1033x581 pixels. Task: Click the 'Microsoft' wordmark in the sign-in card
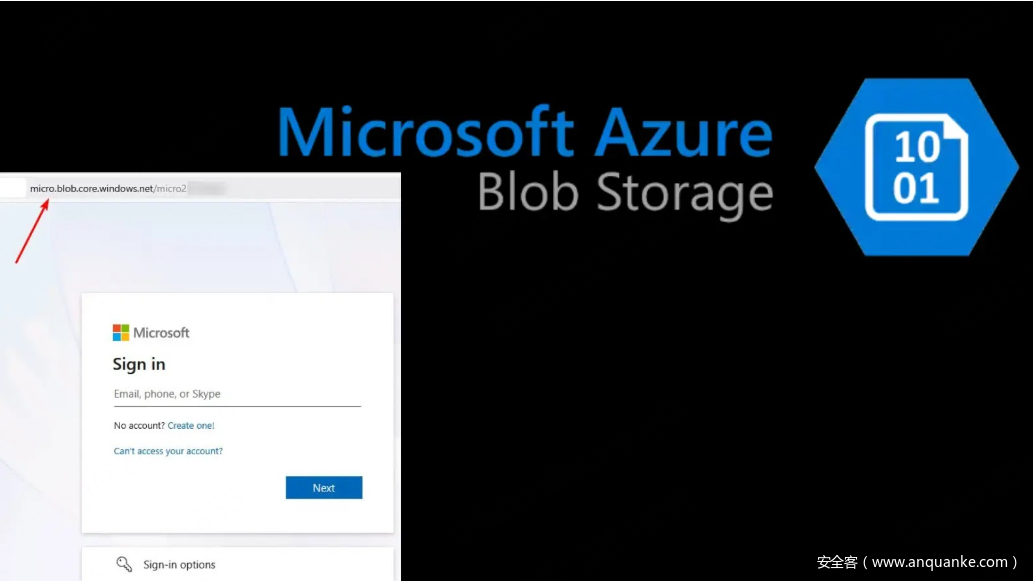click(x=161, y=333)
